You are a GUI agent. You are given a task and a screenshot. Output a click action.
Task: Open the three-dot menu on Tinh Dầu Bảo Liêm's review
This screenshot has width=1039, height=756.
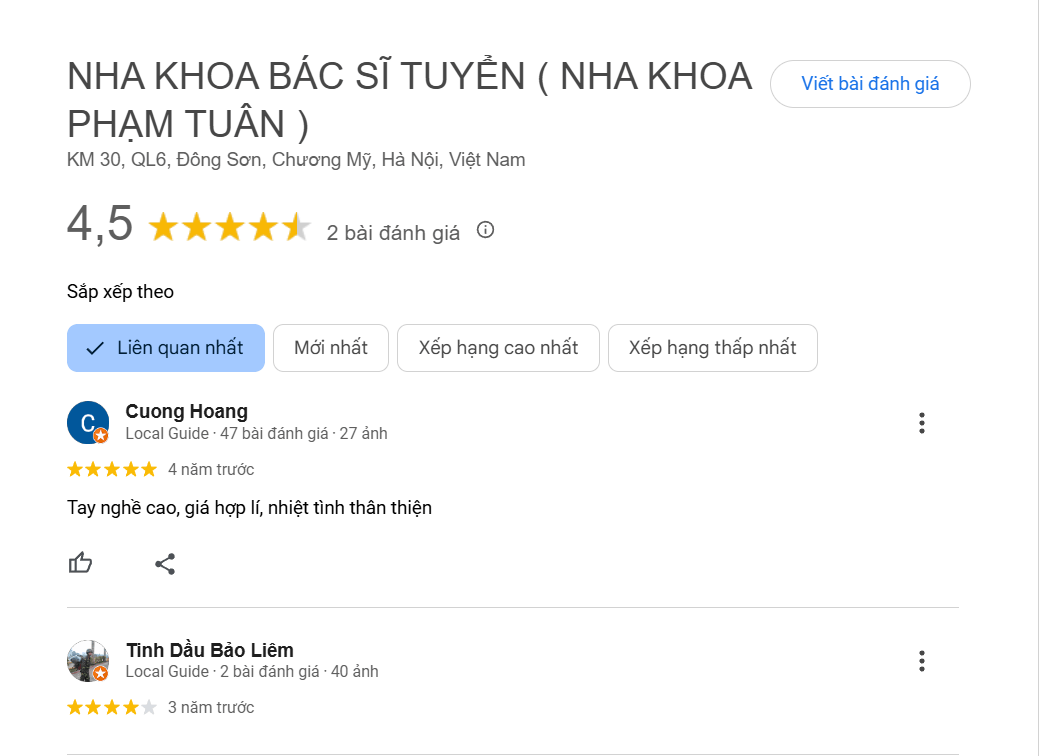click(x=921, y=661)
